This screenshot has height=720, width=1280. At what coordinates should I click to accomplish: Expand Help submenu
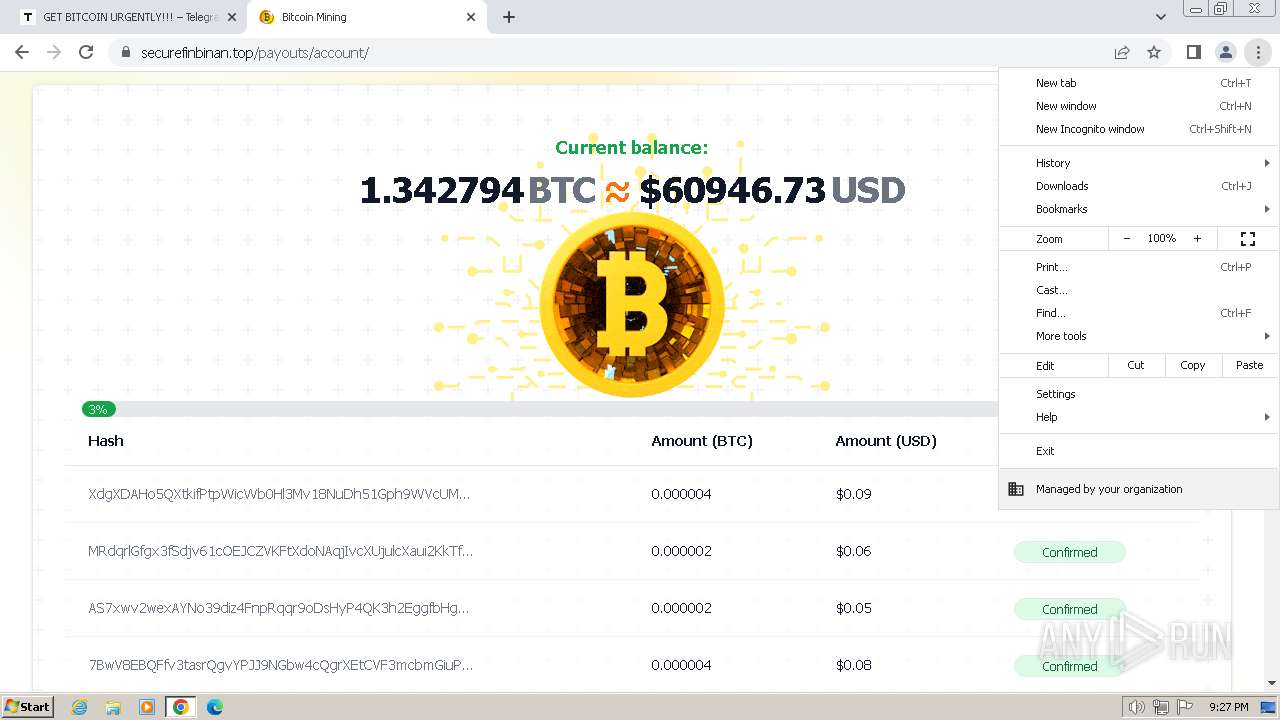coord(1139,417)
